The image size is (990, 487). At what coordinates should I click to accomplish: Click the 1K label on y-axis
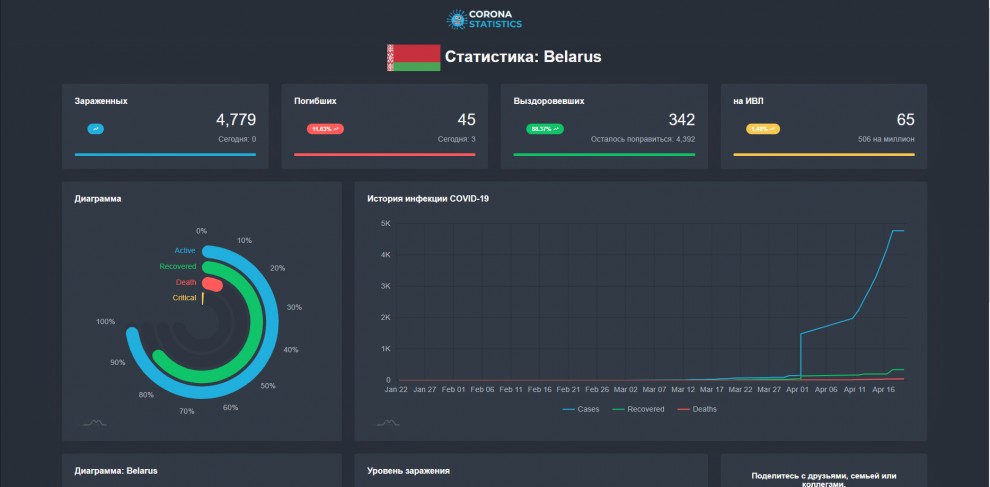pyautogui.click(x=386, y=349)
